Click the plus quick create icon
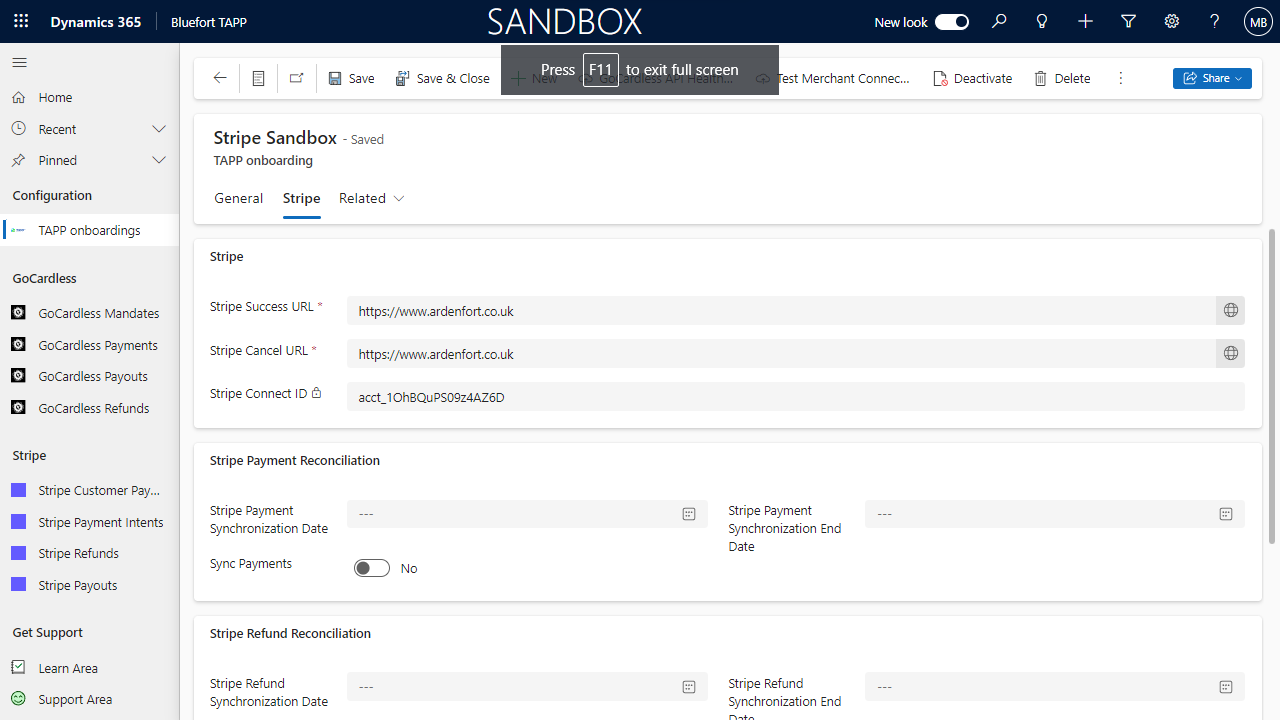 click(x=1085, y=21)
